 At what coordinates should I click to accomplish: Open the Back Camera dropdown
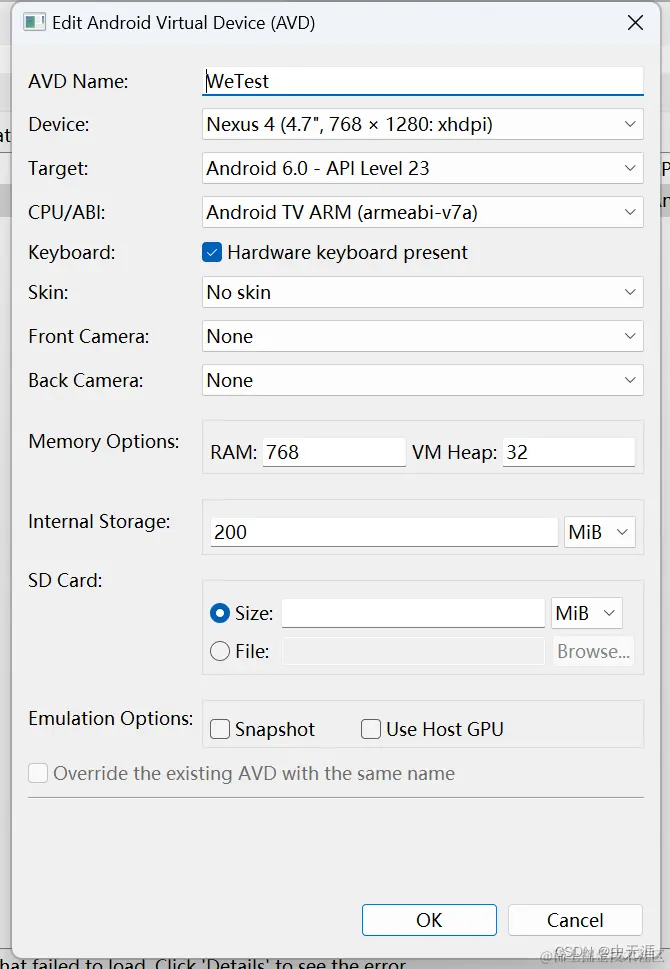(x=422, y=380)
